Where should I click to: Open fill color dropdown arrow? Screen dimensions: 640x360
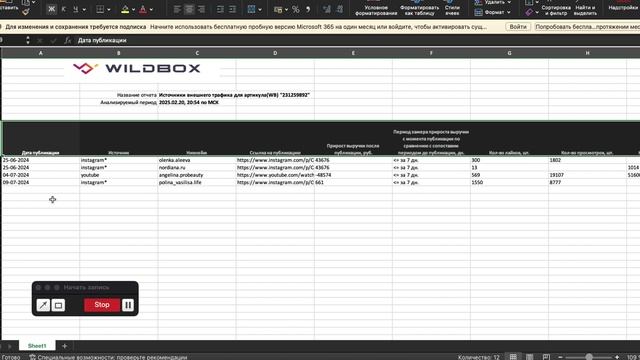[133, 9]
